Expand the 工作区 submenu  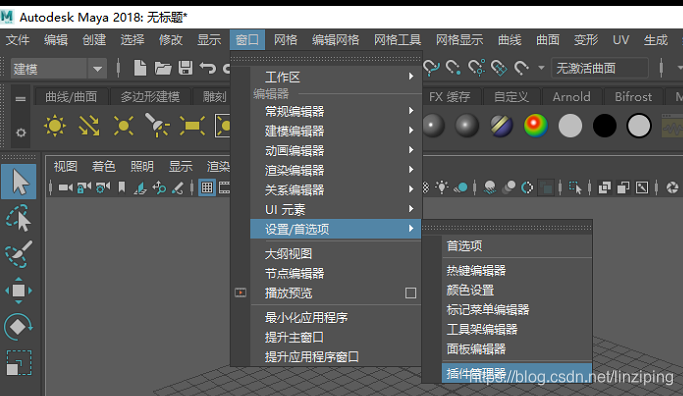[335, 77]
